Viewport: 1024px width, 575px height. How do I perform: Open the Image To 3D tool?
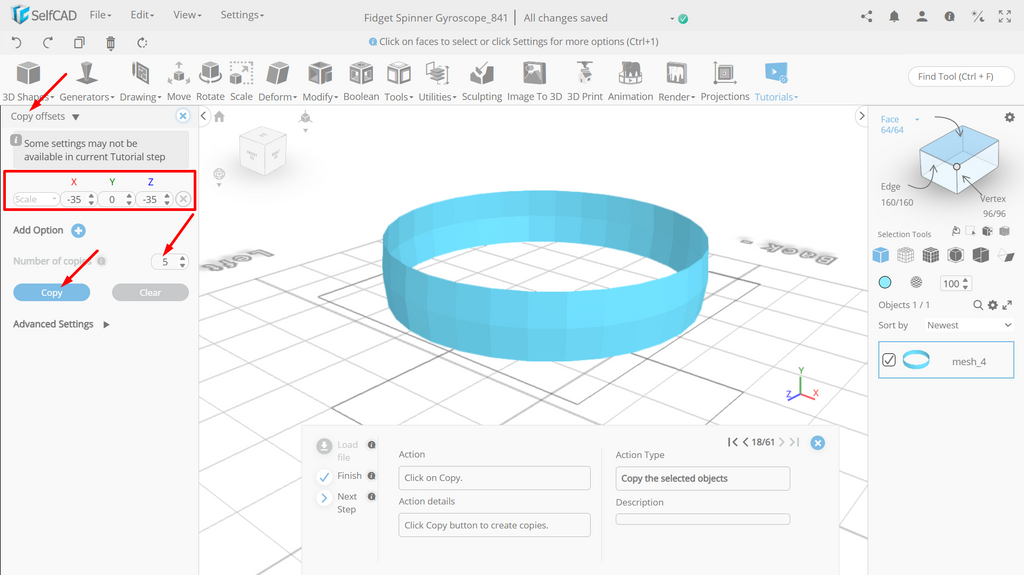(x=534, y=81)
